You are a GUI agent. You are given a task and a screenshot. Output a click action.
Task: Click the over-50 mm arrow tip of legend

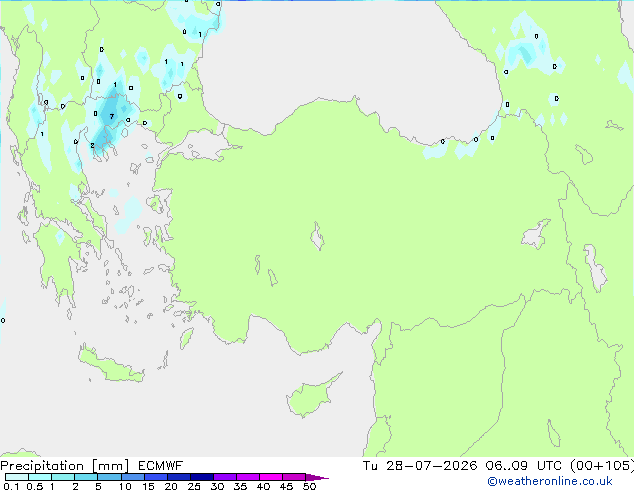coord(317,477)
